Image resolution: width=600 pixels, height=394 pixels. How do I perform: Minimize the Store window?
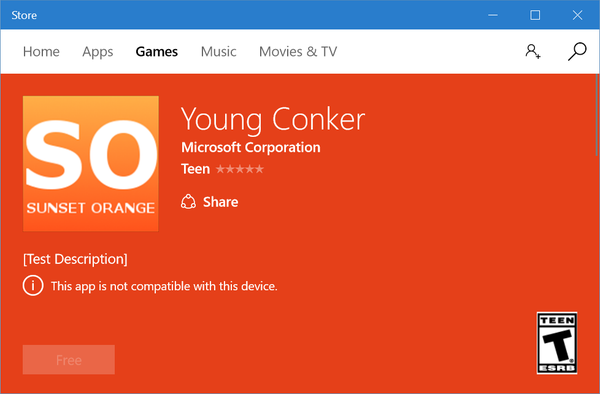493,15
